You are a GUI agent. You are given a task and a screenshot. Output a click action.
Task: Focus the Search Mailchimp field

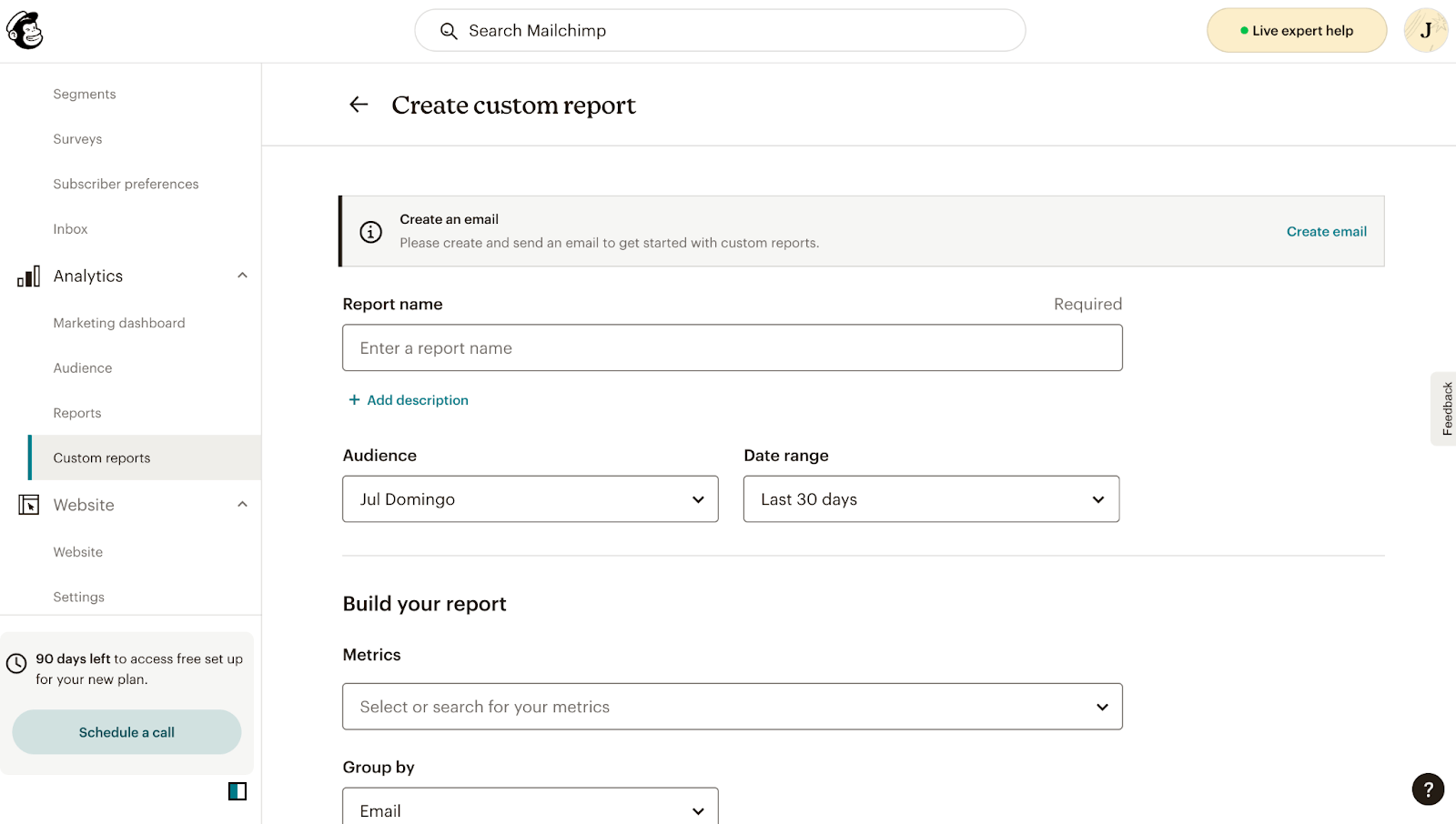pos(720,31)
